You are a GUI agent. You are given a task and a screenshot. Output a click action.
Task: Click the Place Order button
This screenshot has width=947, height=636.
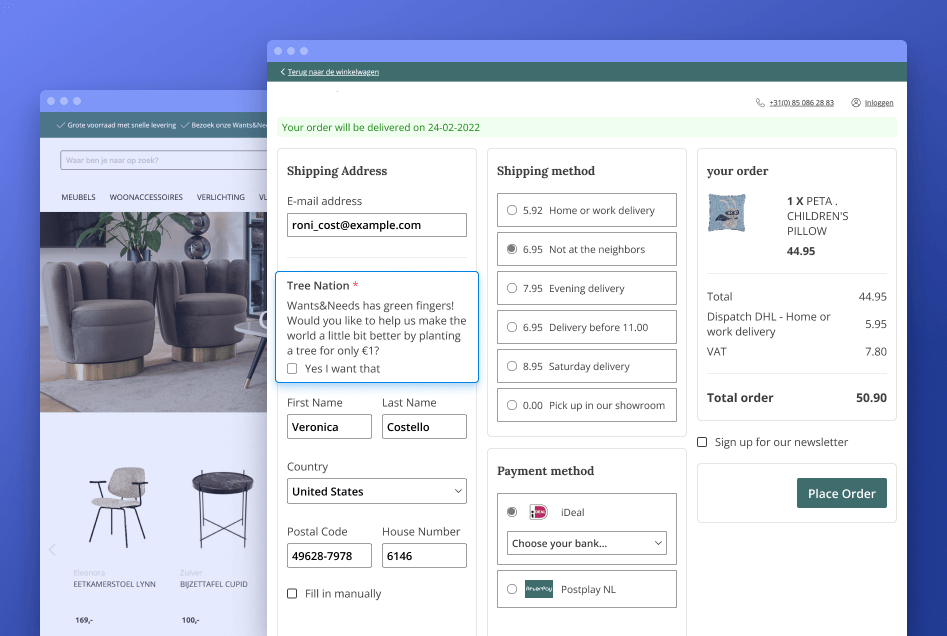841,493
